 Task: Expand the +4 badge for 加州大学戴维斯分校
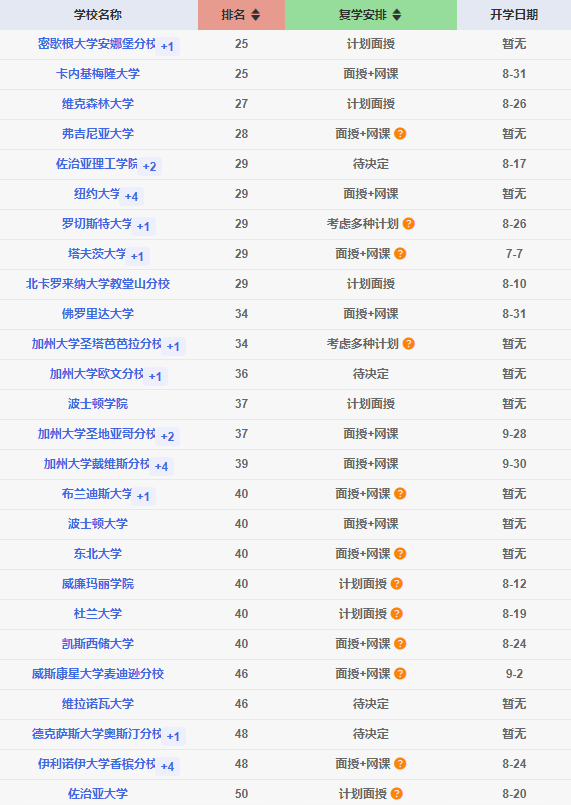(x=161, y=466)
